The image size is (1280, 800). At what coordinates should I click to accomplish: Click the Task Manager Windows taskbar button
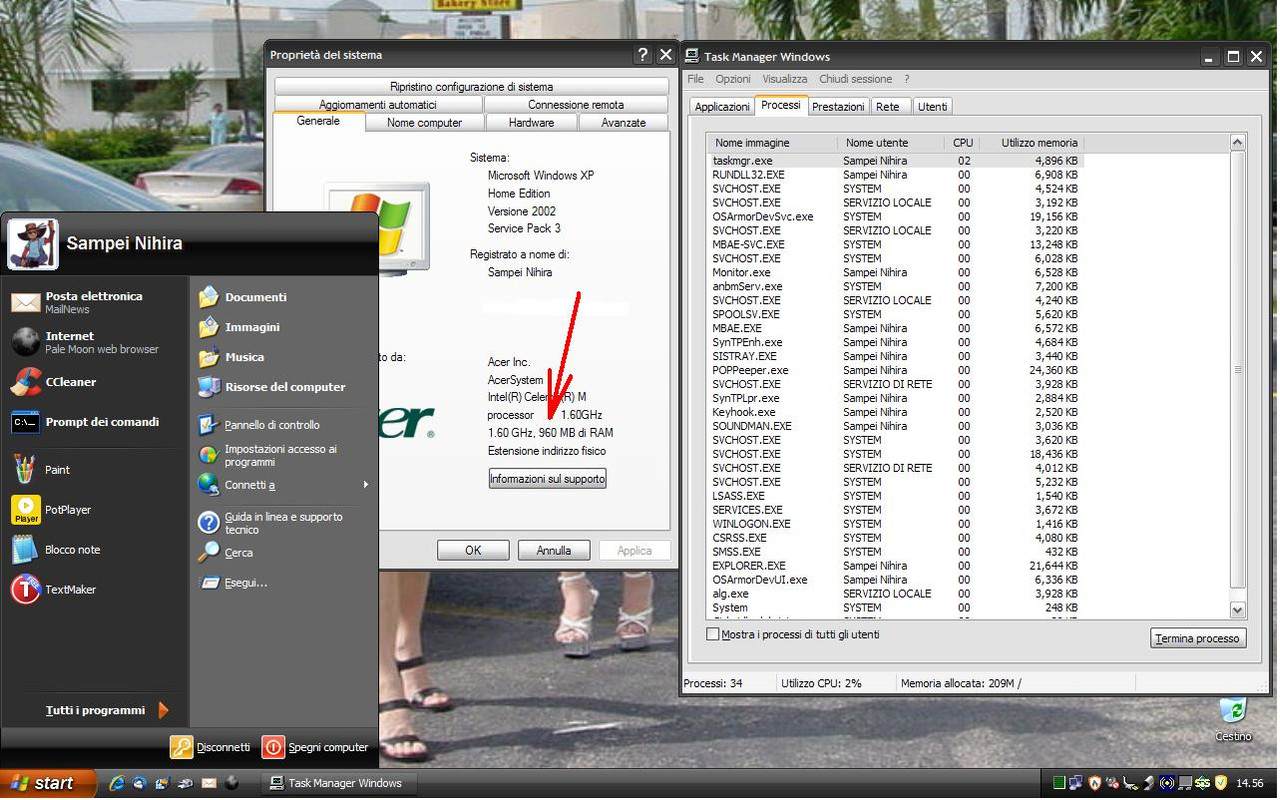point(338,783)
